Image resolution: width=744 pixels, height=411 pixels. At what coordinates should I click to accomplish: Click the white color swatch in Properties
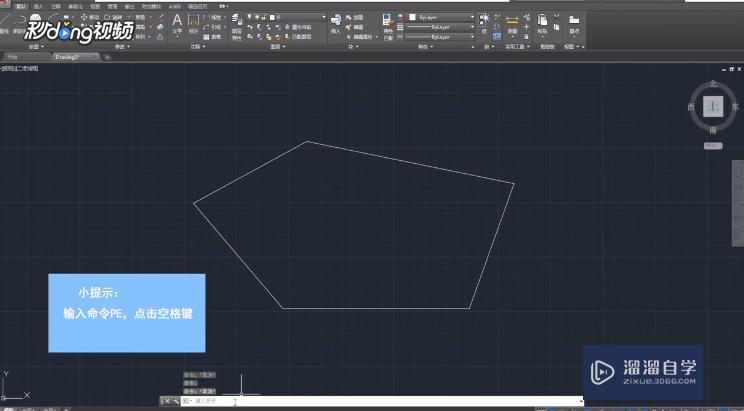[412, 17]
